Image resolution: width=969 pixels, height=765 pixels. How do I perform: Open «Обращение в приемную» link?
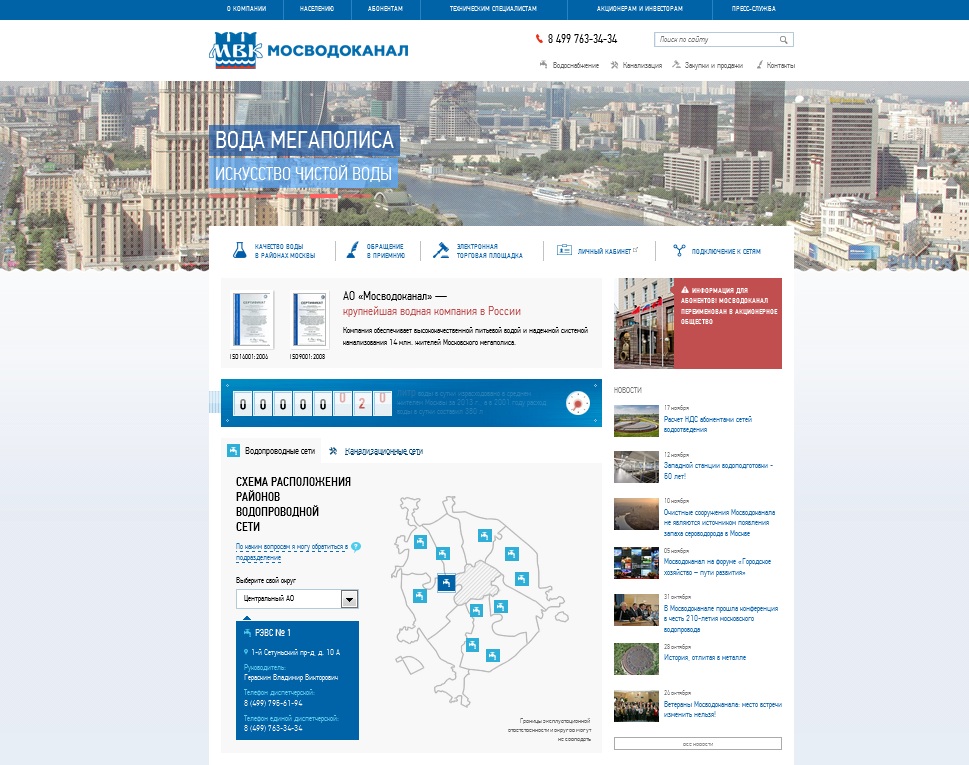point(386,250)
